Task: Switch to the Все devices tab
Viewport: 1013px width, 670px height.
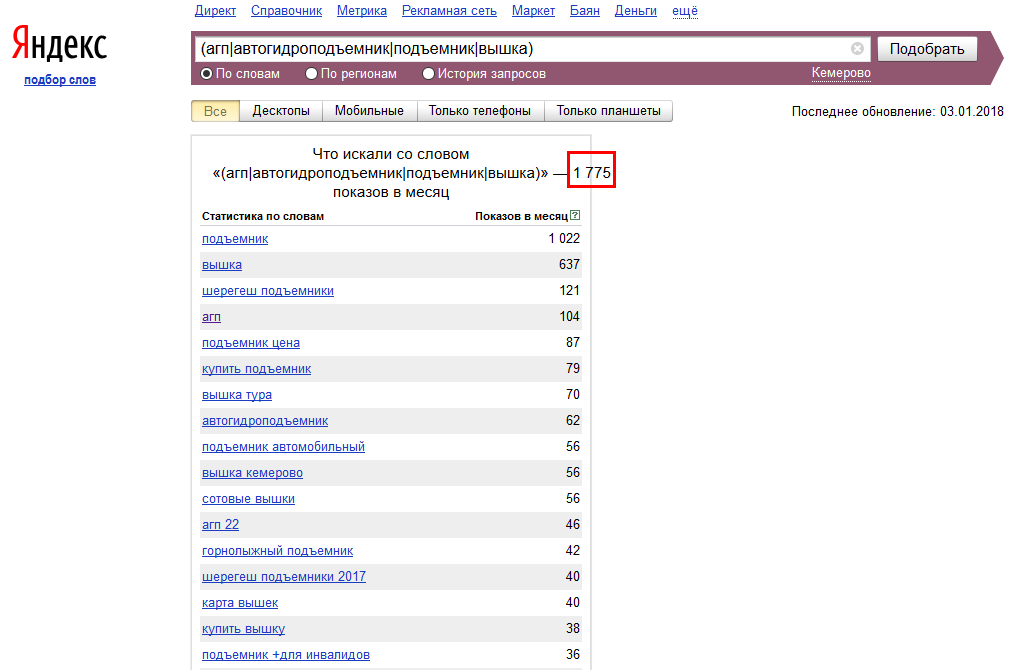Action: tap(215, 111)
